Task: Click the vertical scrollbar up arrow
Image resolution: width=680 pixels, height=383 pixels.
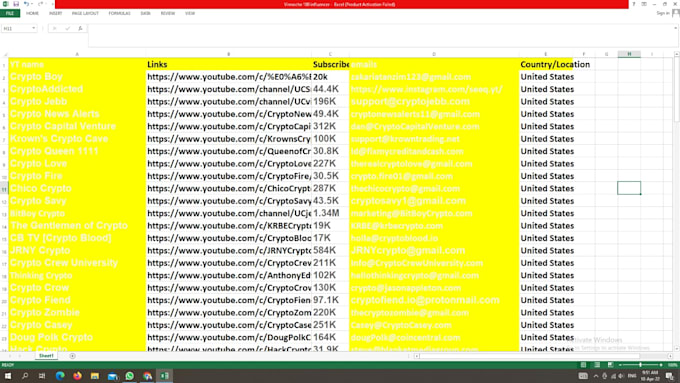Action: coord(677,54)
